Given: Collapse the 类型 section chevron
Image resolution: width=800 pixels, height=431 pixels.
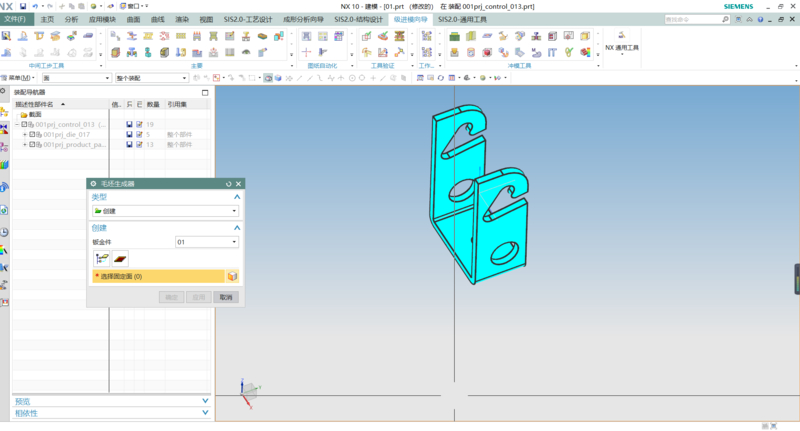Looking at the screenshot, I should point(237,197).
